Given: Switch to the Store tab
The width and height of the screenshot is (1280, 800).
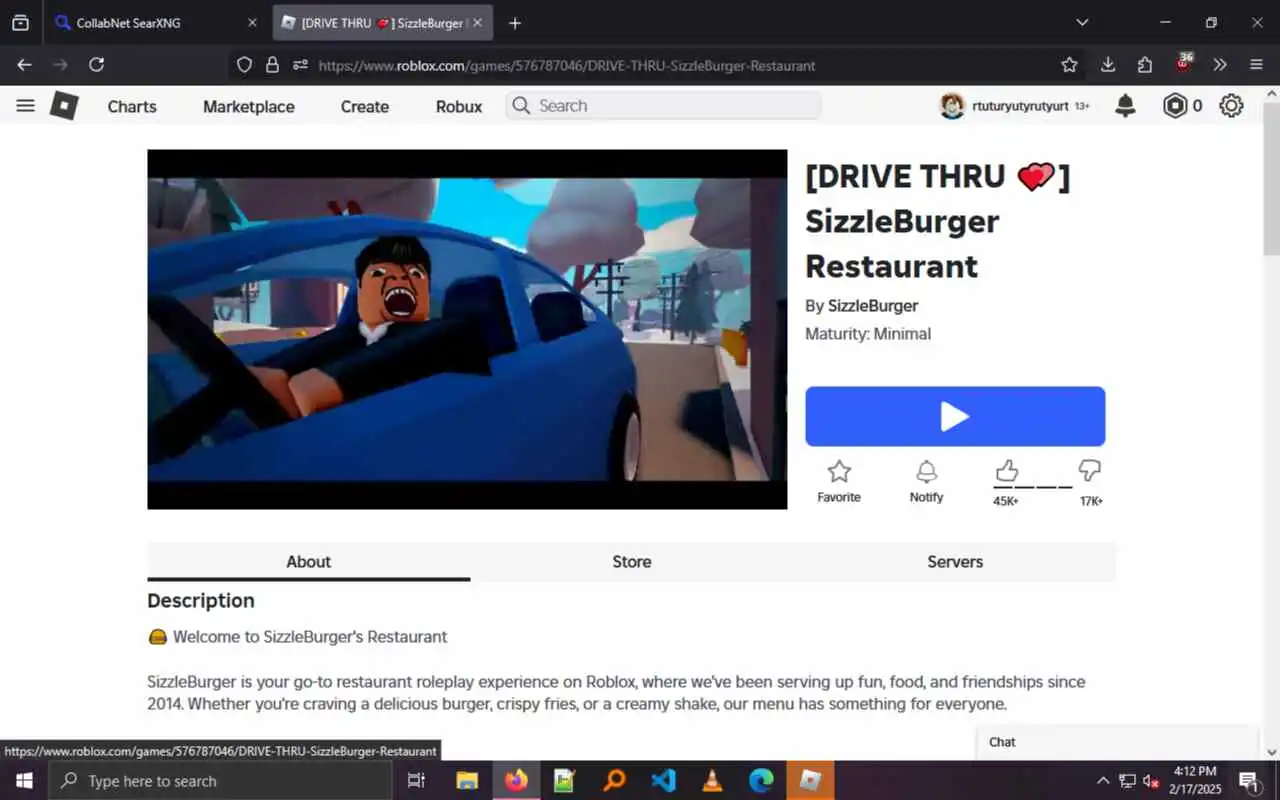Looking at the screenshot, I should pos(632,561).
